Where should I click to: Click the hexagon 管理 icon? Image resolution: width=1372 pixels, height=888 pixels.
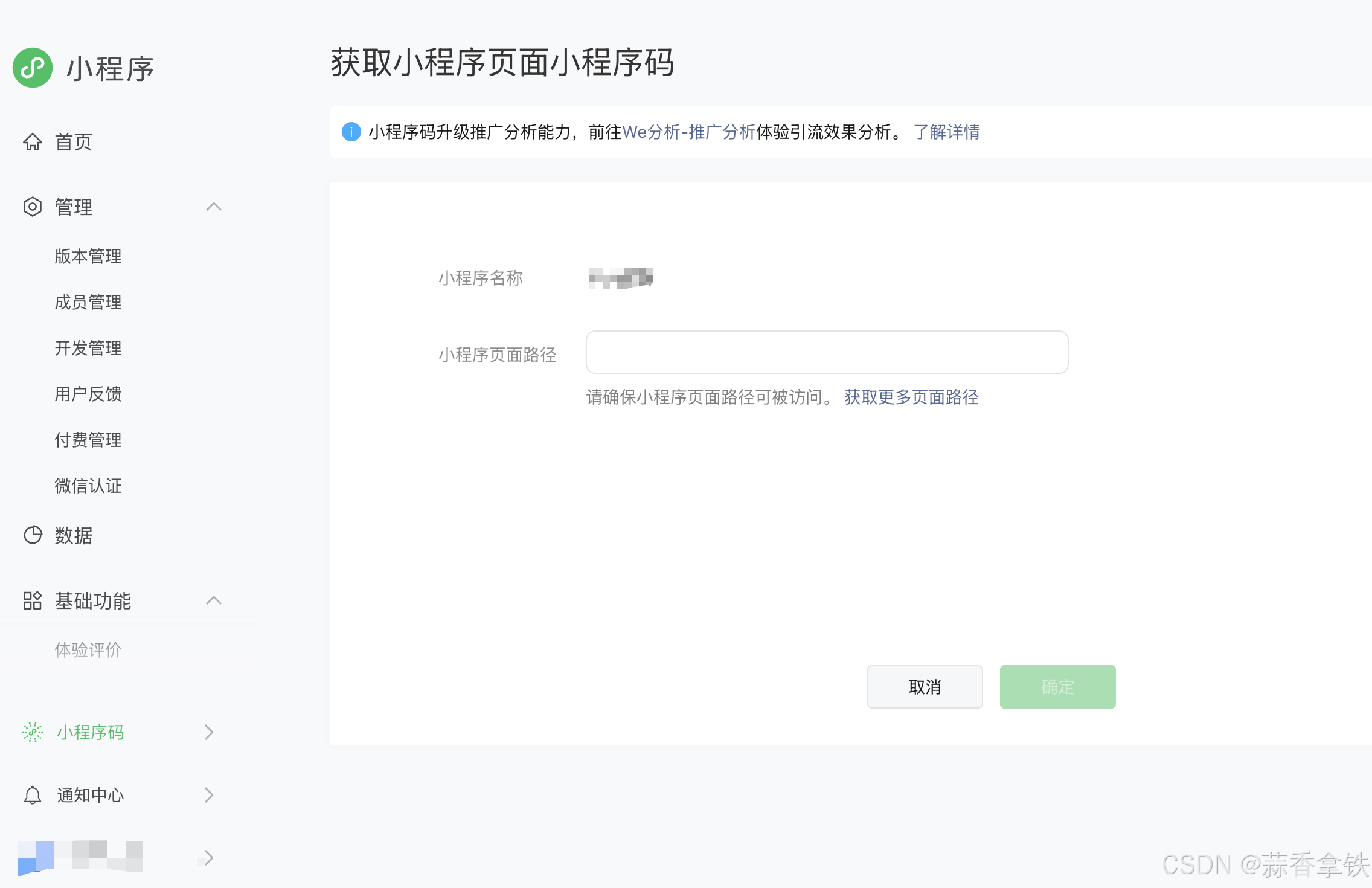click(x=33, y=207)
